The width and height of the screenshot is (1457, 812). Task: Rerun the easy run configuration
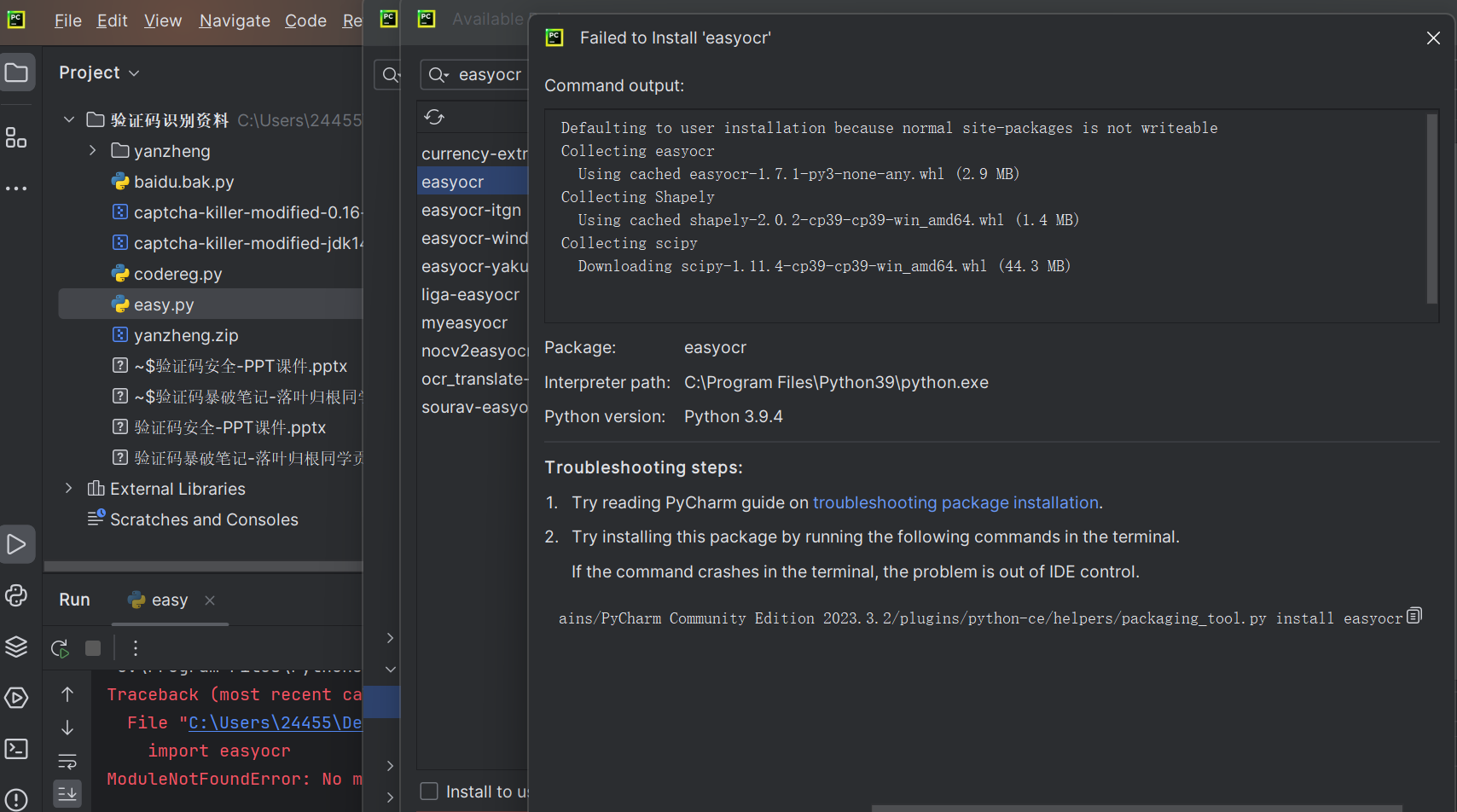(x=60, y=648)
